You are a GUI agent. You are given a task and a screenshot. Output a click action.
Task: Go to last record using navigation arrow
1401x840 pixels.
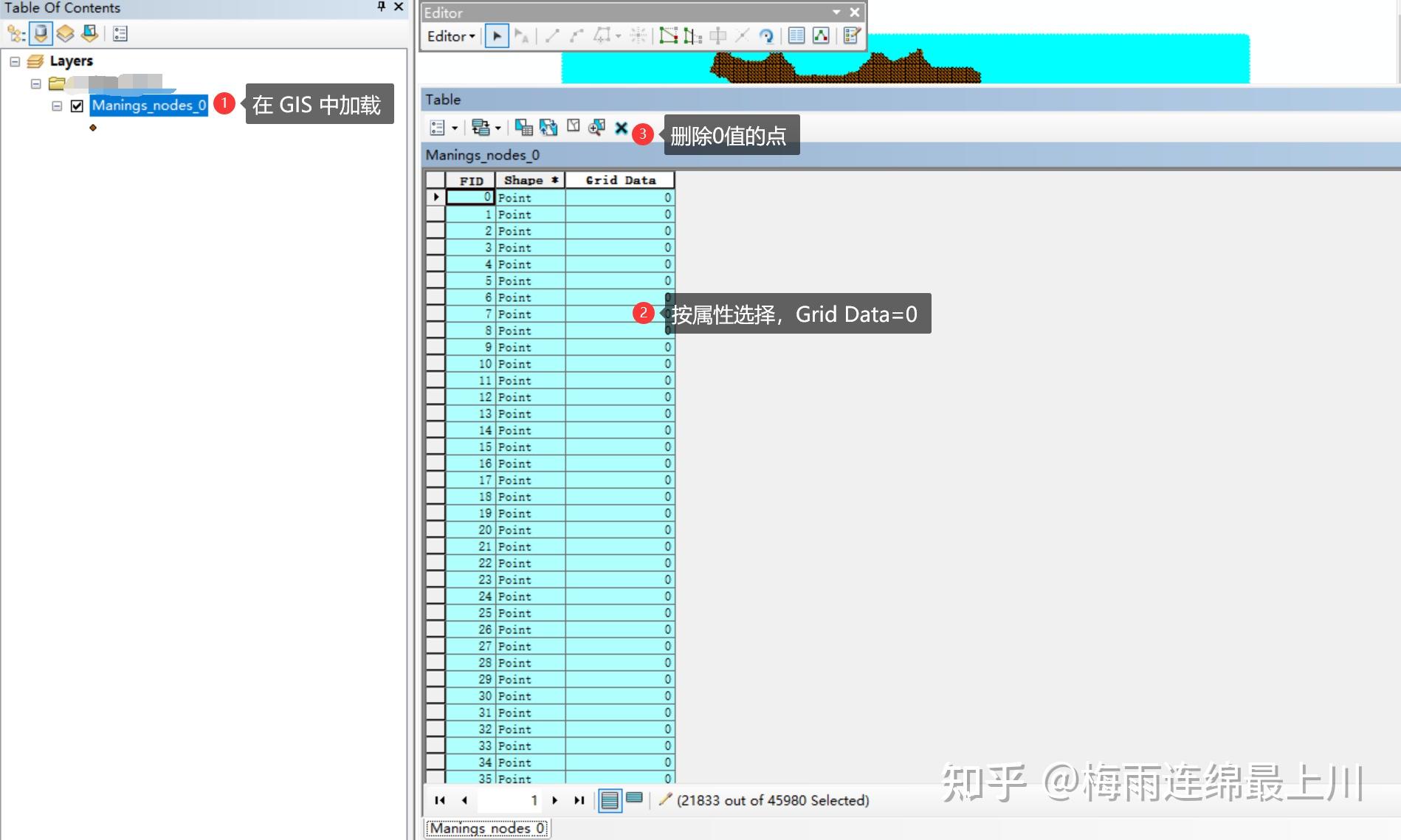point(579,799)
